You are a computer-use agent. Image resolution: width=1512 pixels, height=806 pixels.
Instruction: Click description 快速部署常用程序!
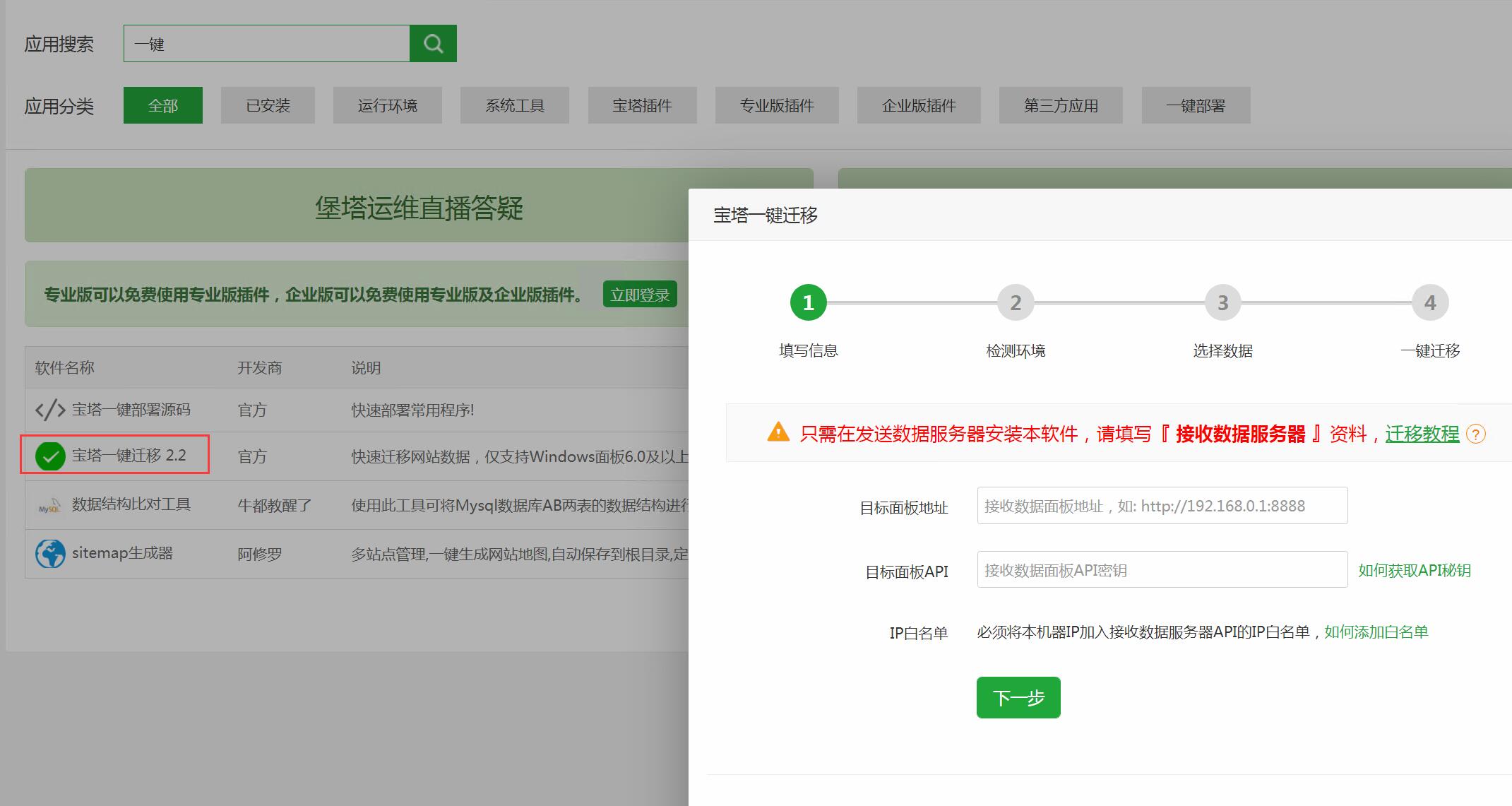[x=413, y=410]
